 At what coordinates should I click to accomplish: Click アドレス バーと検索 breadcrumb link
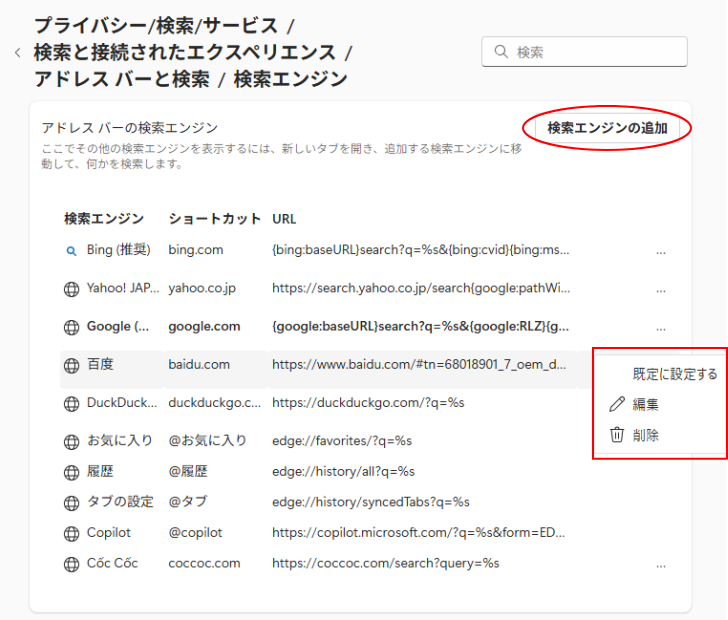click(x=122, y=79)
